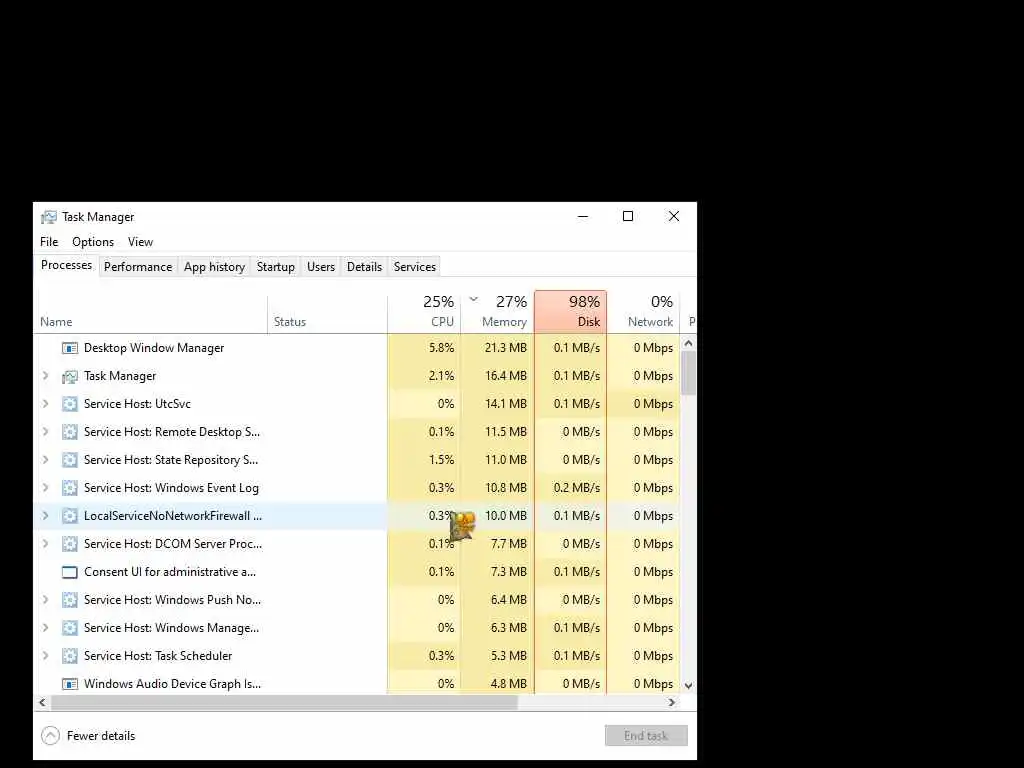Image resolution: width=1024 pixels, height=768 pixels.
Task: Click the 0.2 MB/s disk value
Action: click(577, 488)
